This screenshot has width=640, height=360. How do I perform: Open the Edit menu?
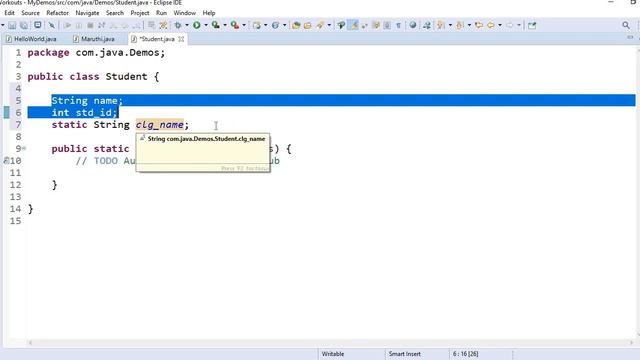9,13
